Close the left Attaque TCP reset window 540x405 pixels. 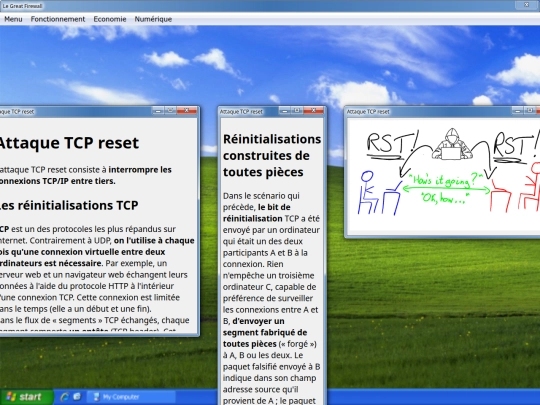pyautogui.click(x=186, y=111)
